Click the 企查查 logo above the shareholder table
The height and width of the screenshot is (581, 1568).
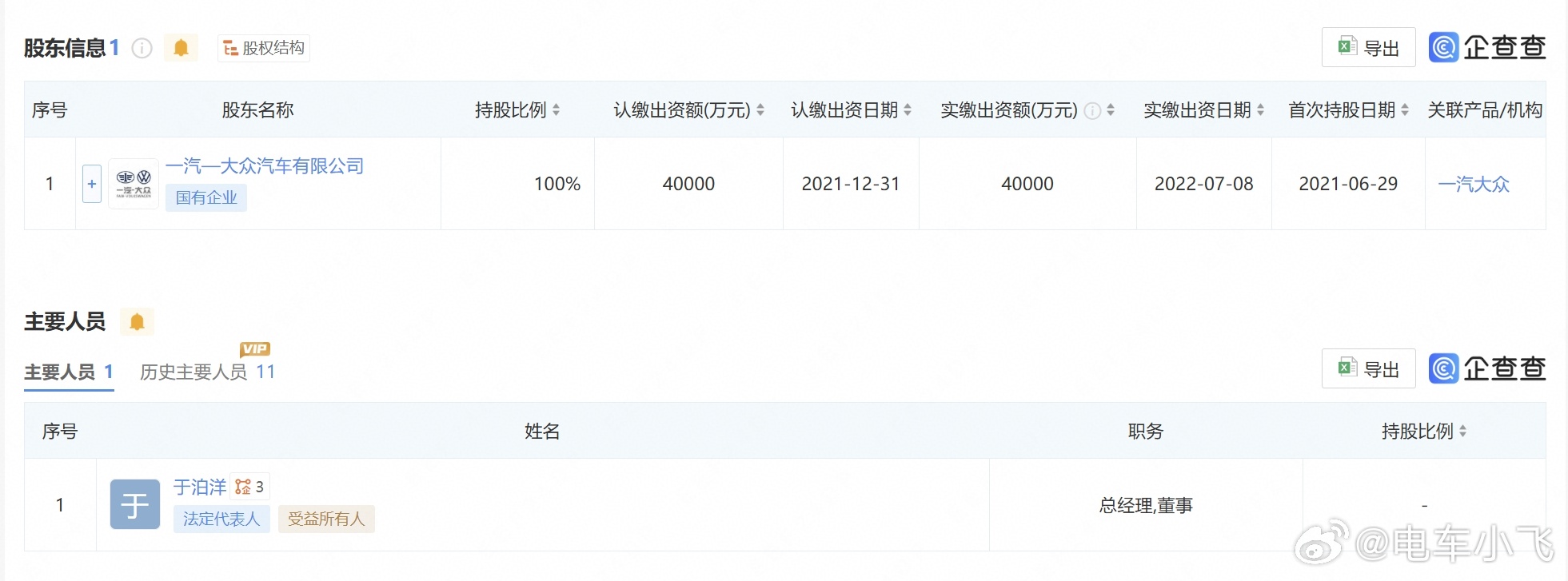coord(1487,48)
